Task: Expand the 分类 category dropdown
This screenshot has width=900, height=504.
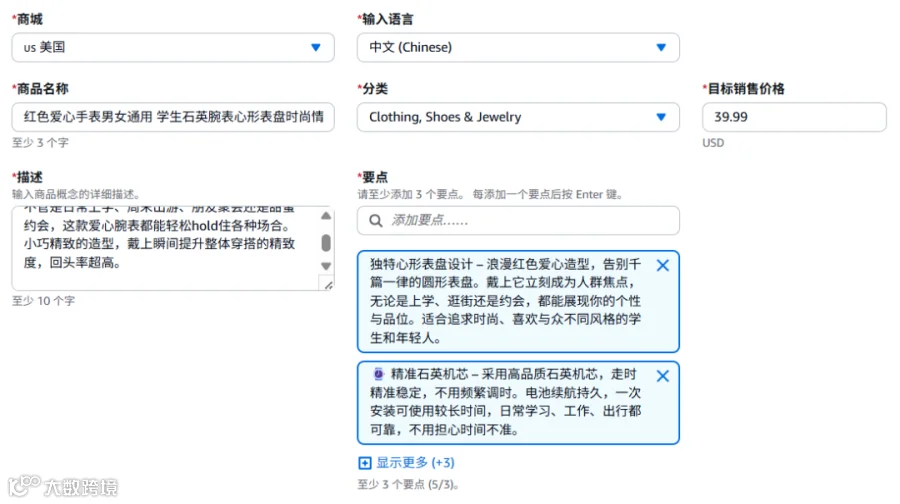Action: click(518, 117)
